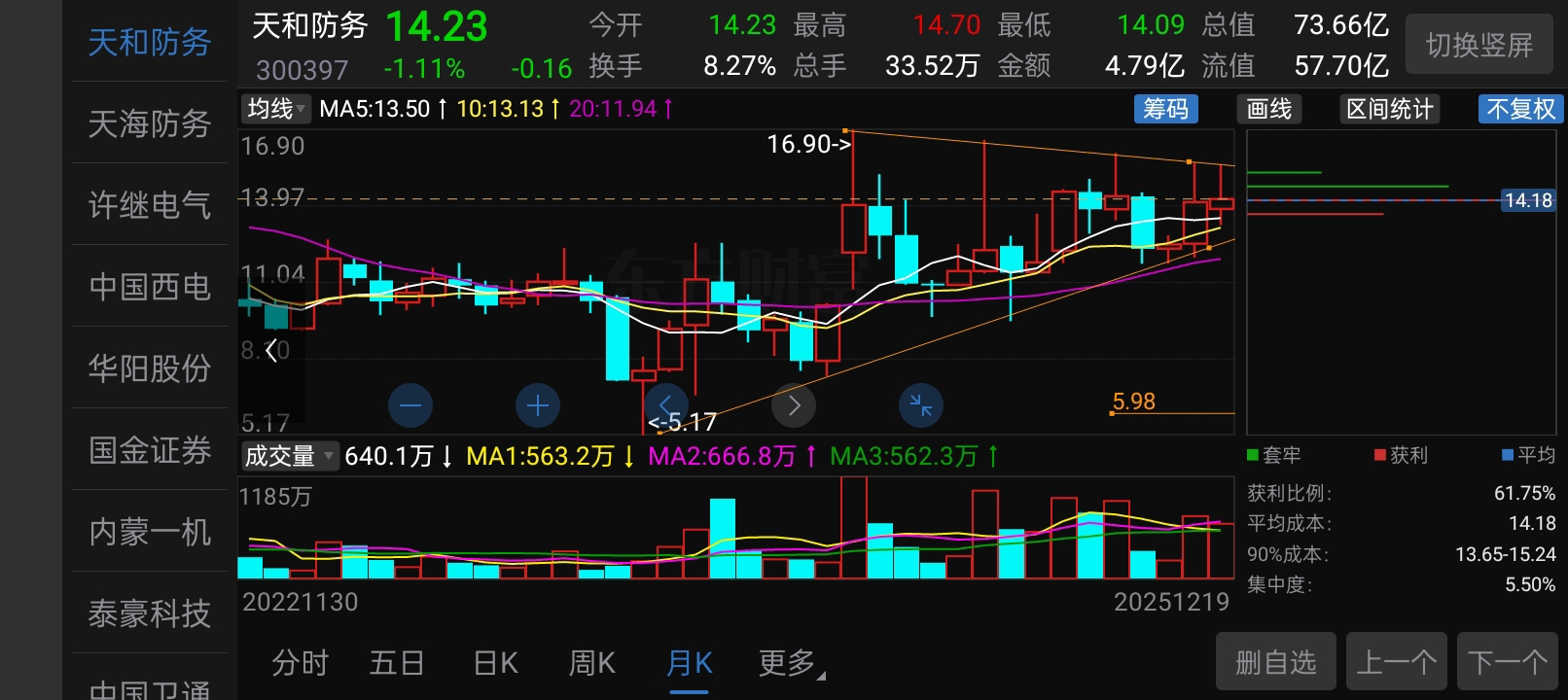Screen dimensions: 1568x700
Task: Tap the stock code 300397
Action: [302, 70]
